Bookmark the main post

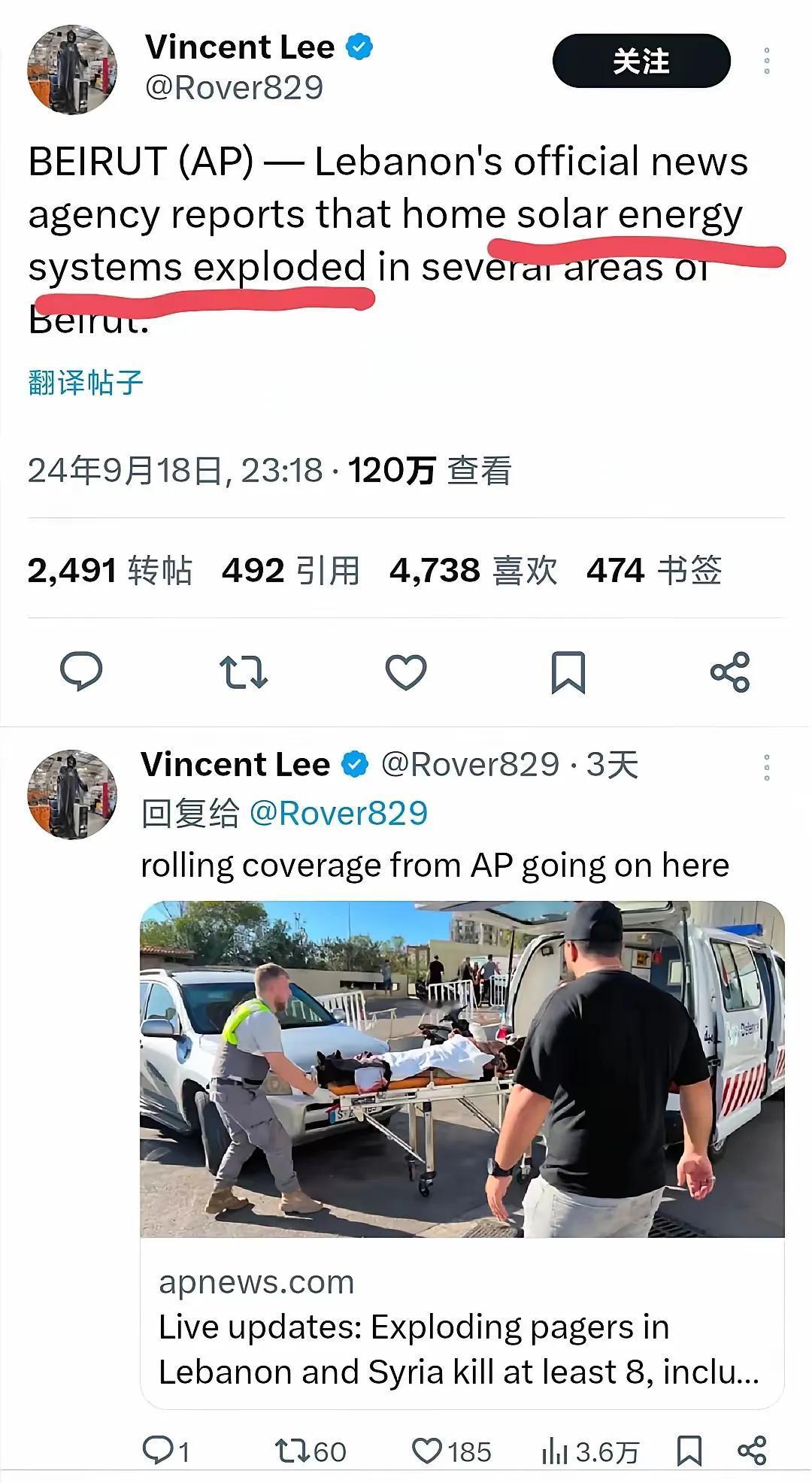pos(568,672)
